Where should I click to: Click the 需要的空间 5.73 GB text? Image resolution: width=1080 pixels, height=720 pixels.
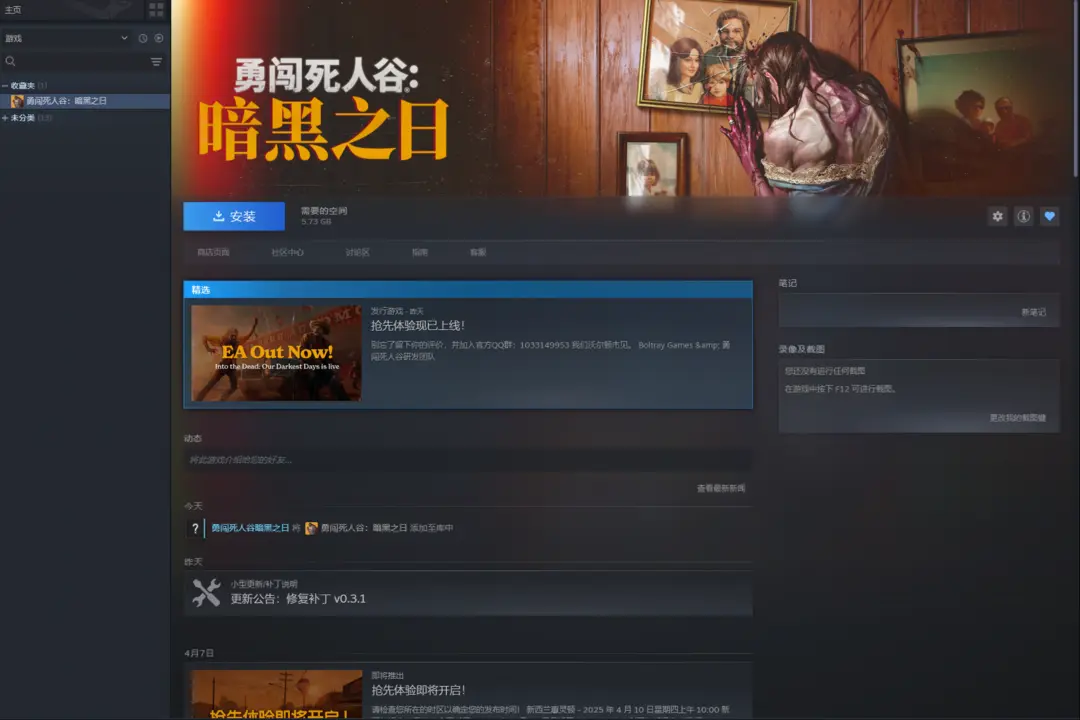(x=324, y=216)
